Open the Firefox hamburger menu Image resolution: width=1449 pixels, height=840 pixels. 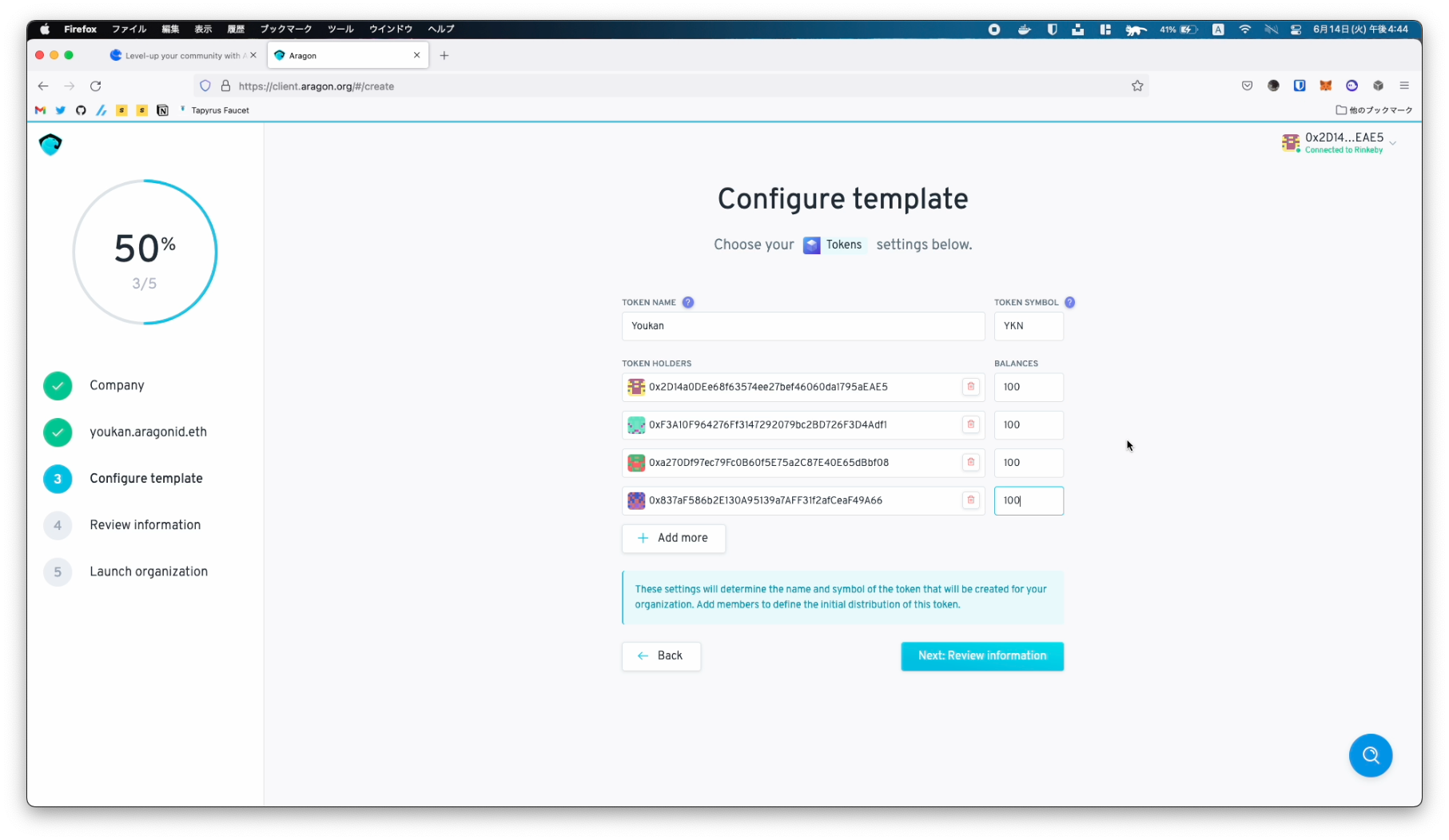coord(1403,86)
